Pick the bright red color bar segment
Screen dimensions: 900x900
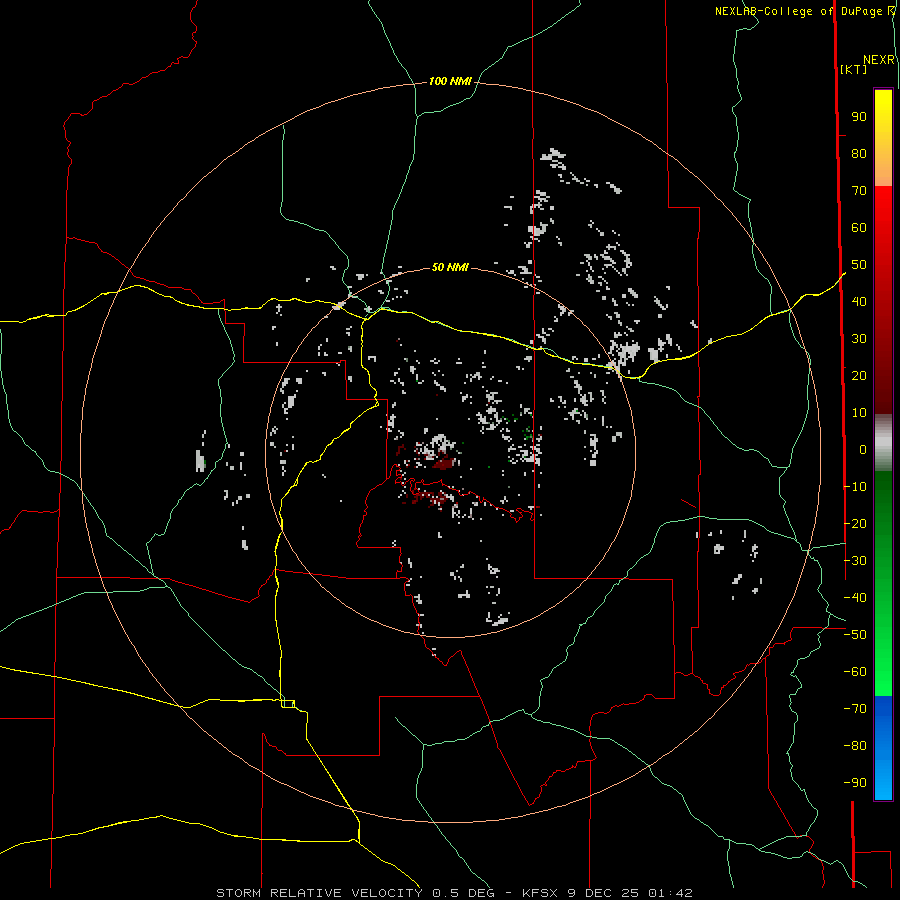[x=883, y=207]
